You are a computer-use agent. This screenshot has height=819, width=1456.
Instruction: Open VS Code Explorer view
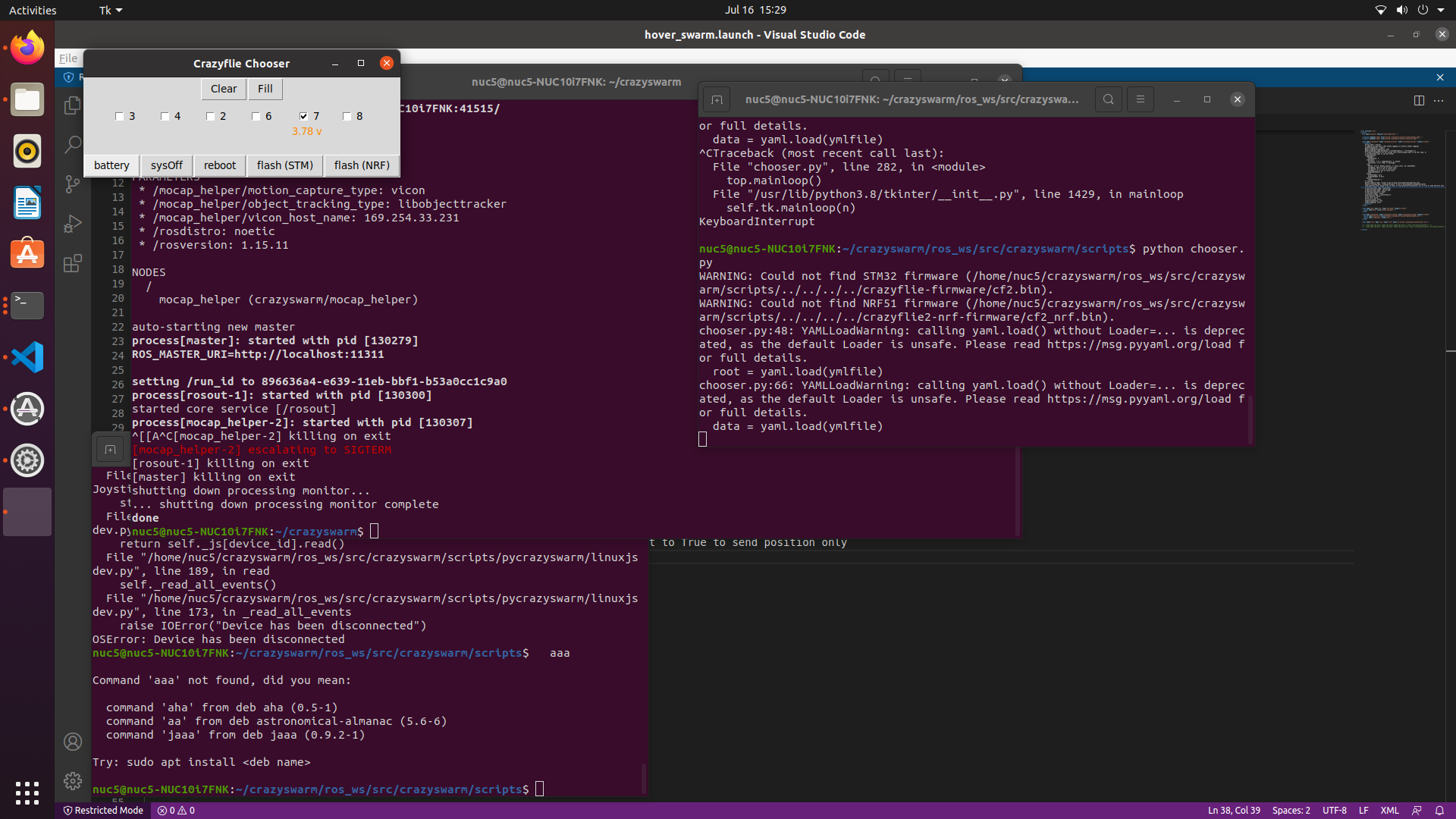73,105
